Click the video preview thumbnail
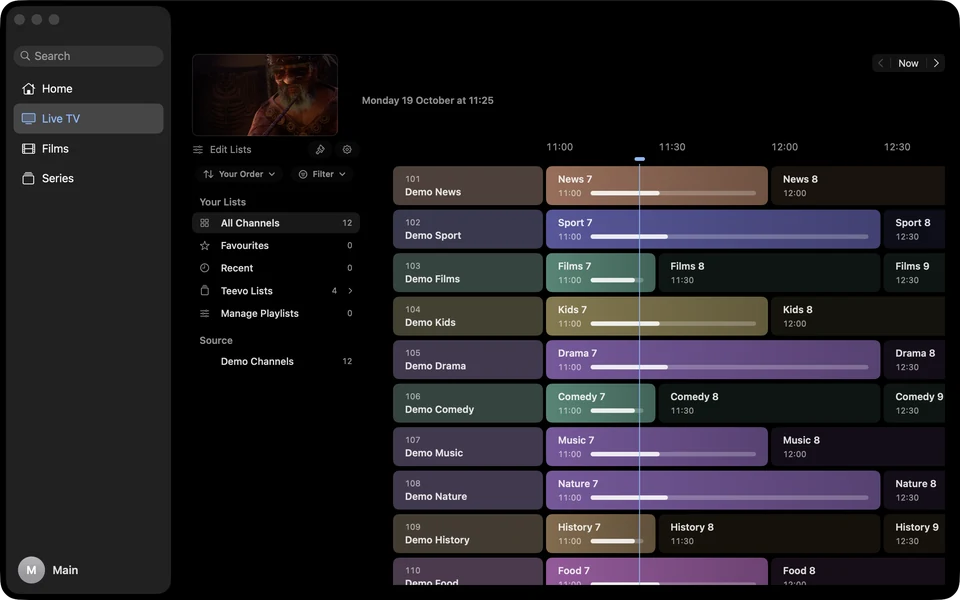This screenshot has width=960, height=600. pos(265,95)
